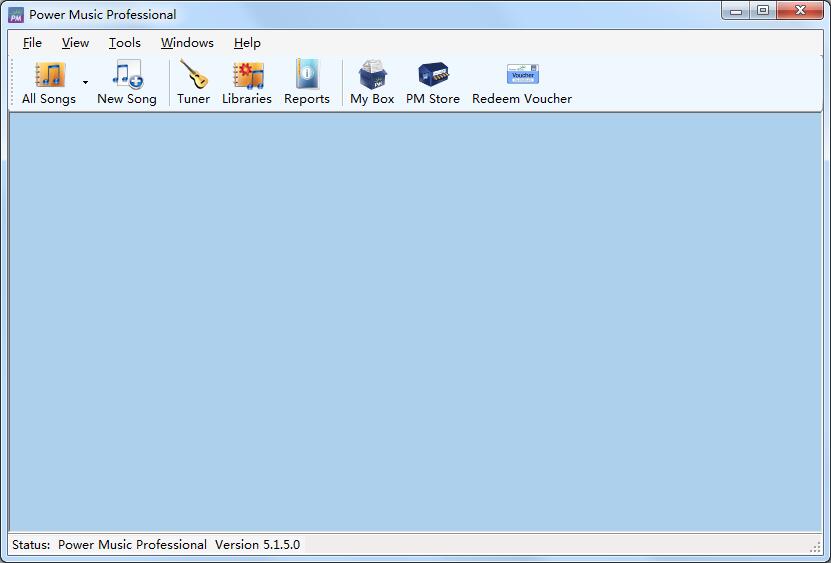
Task: Open the Windows menu
Action: (x=187, y=43)
